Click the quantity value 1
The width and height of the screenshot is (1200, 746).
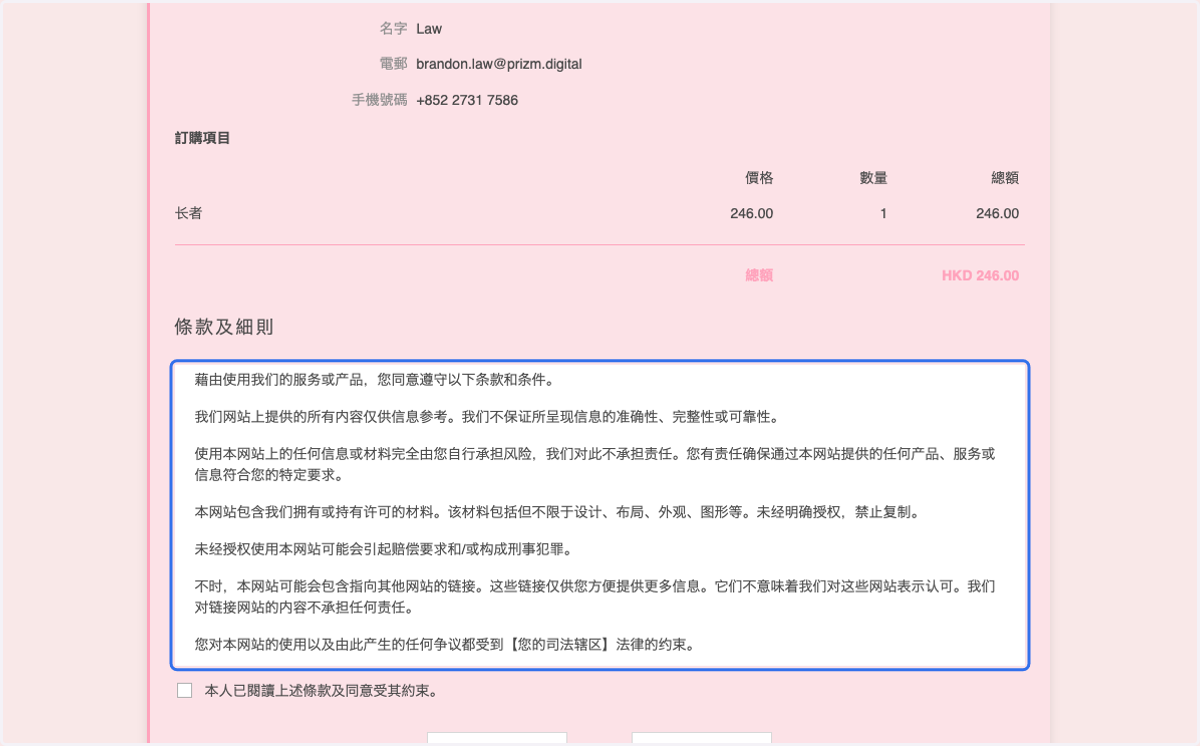[x=883, y=213]
